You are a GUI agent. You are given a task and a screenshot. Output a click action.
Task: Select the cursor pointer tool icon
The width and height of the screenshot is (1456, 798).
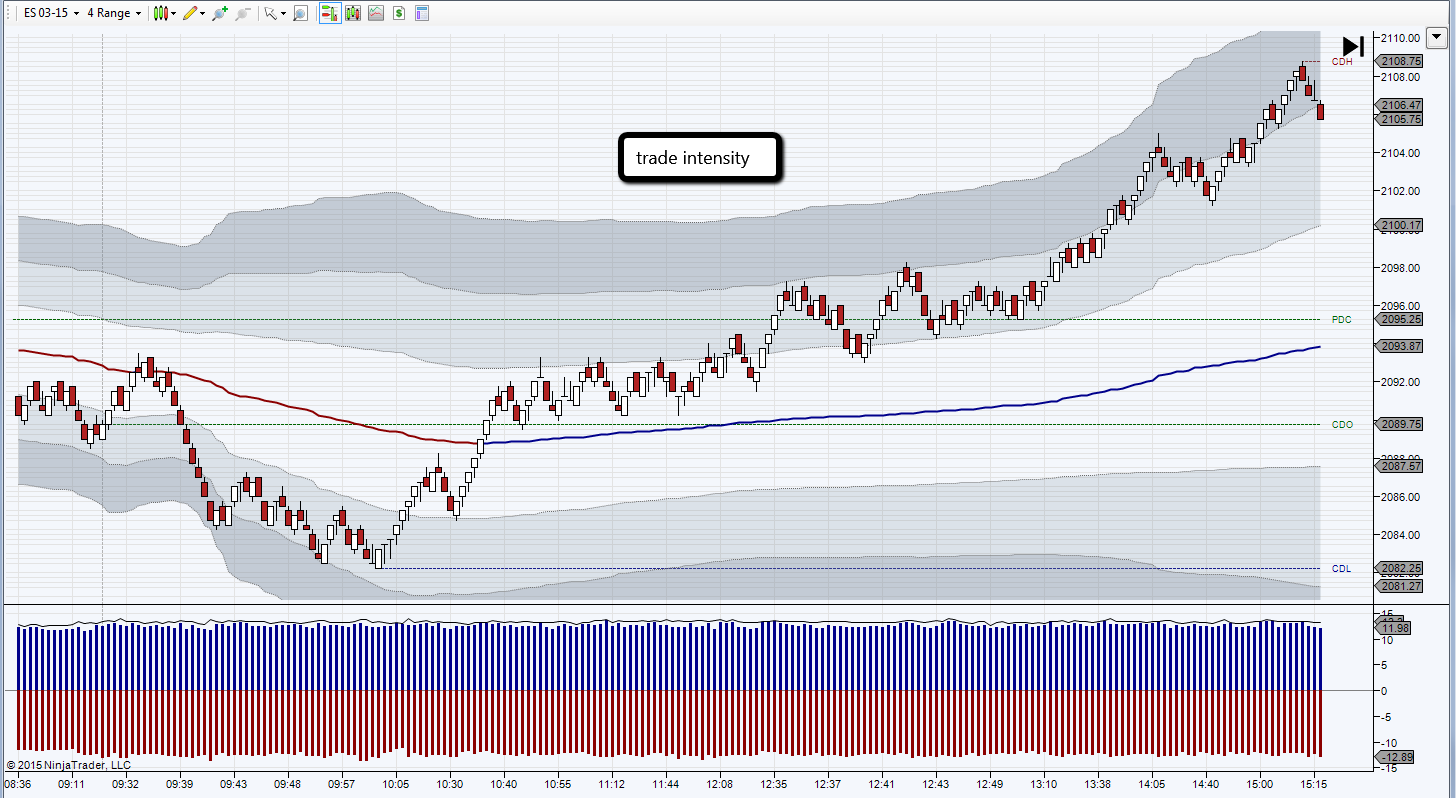270,13
